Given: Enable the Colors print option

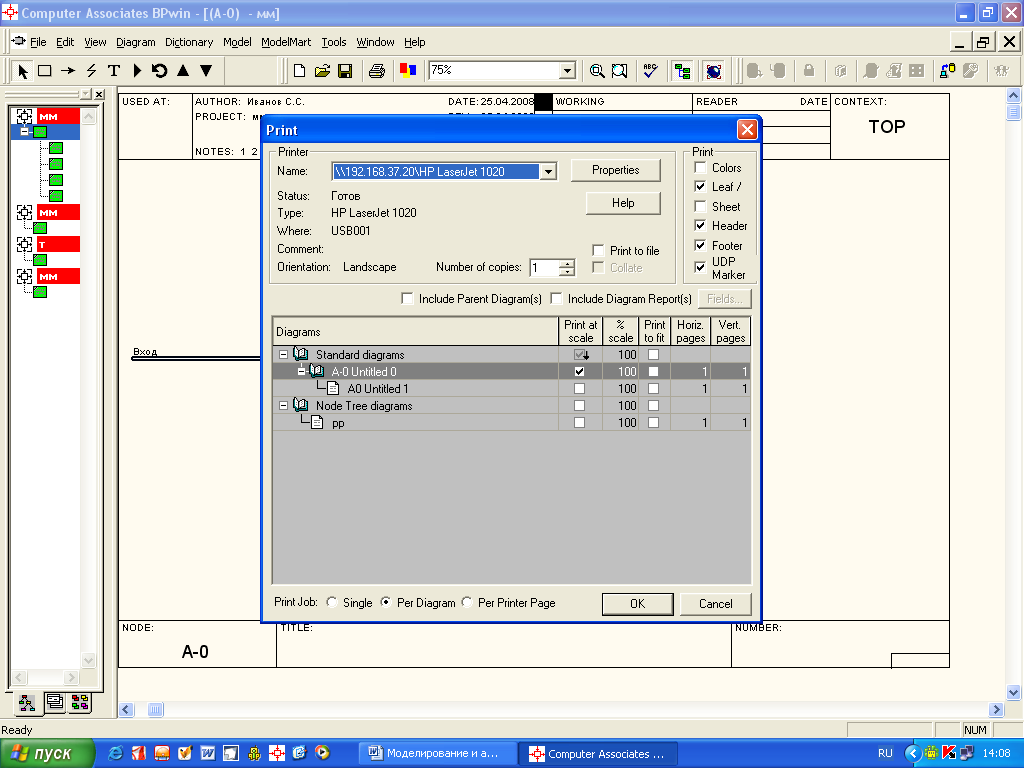Looking at the screenshot, I should tap(700, 168).
